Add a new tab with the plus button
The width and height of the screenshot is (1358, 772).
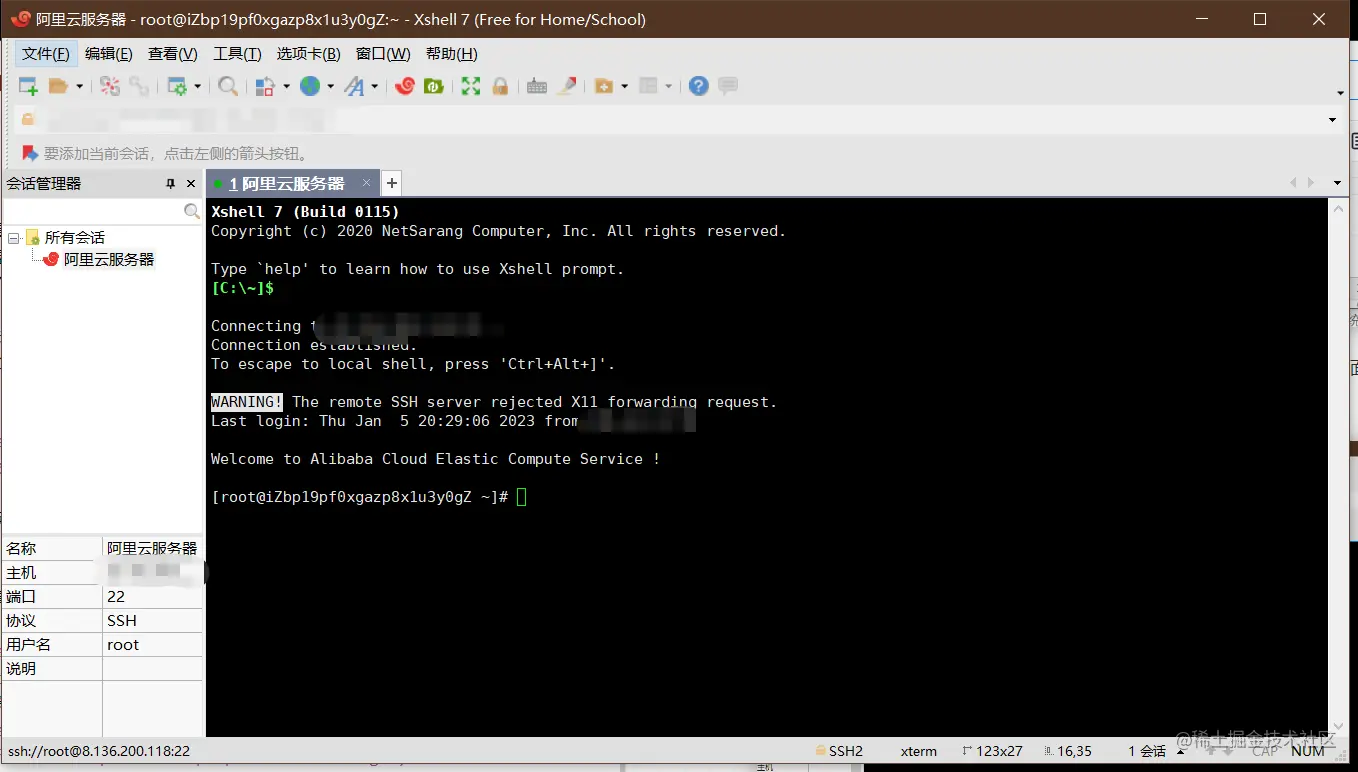[x=392, y=183]
